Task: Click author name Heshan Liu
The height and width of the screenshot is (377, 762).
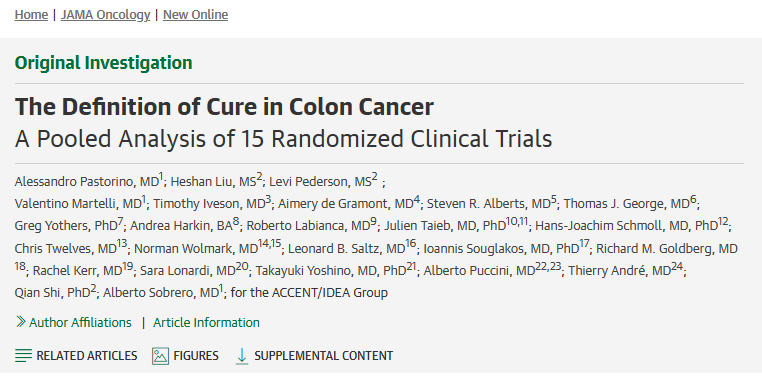Action: pyautogui.click(x=197, y=182)
